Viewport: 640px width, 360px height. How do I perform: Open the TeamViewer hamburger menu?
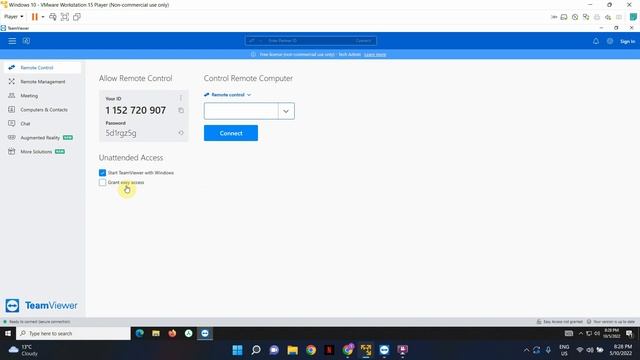(12, 41)
